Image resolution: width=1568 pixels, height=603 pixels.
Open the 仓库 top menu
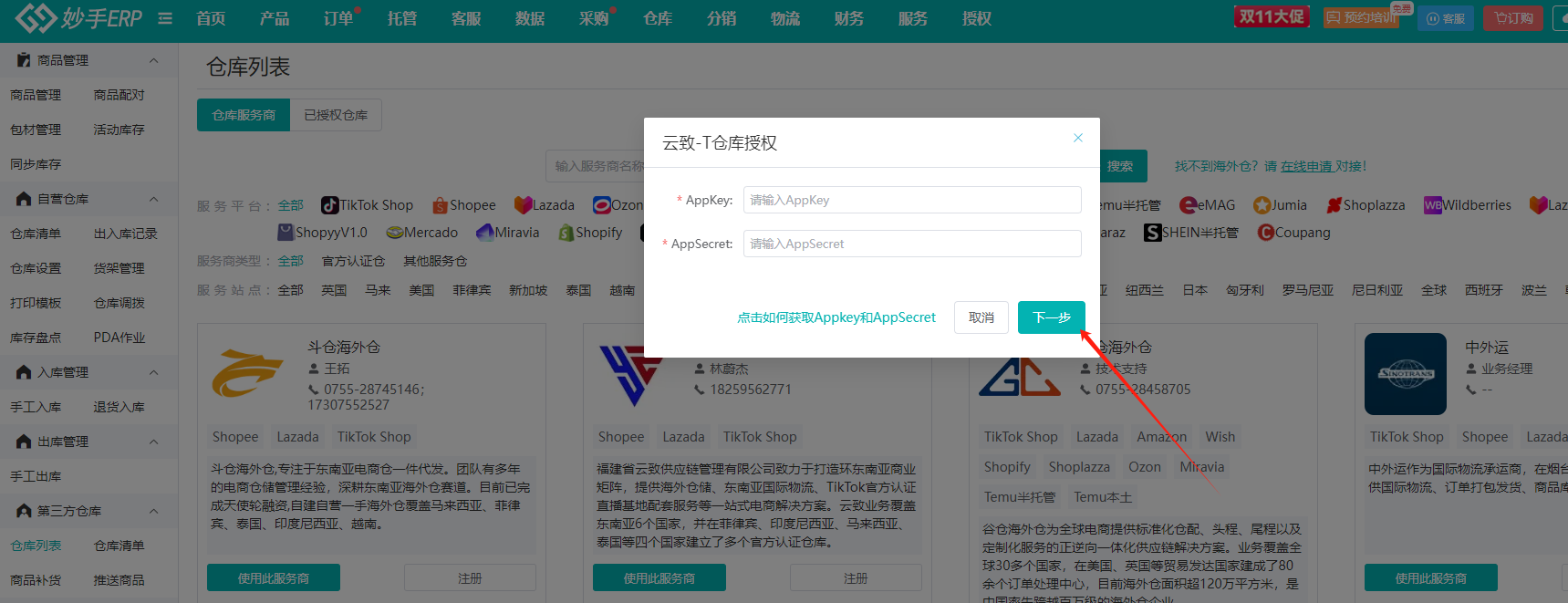coord(658,18)
